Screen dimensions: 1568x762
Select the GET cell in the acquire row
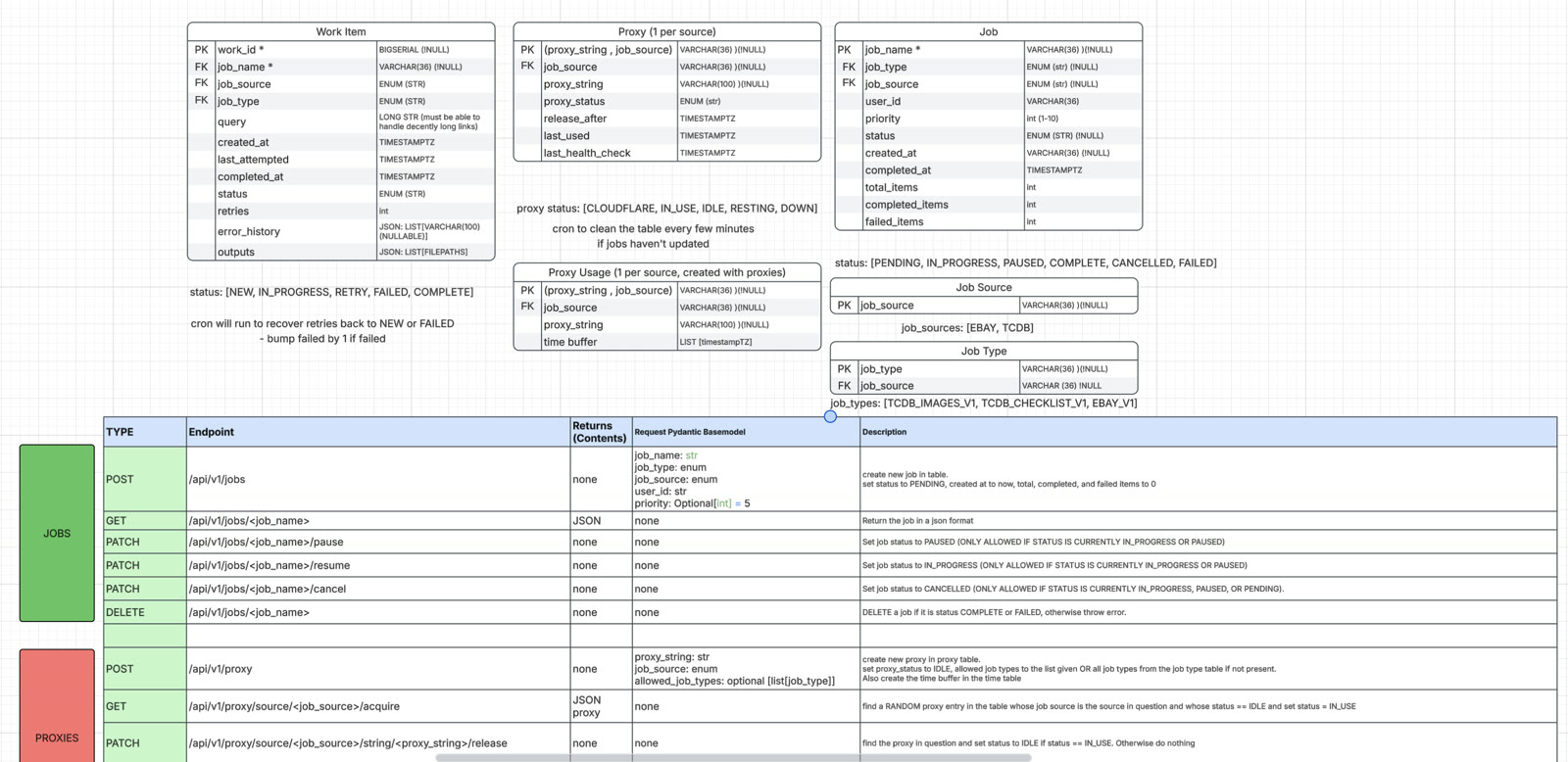145,706
